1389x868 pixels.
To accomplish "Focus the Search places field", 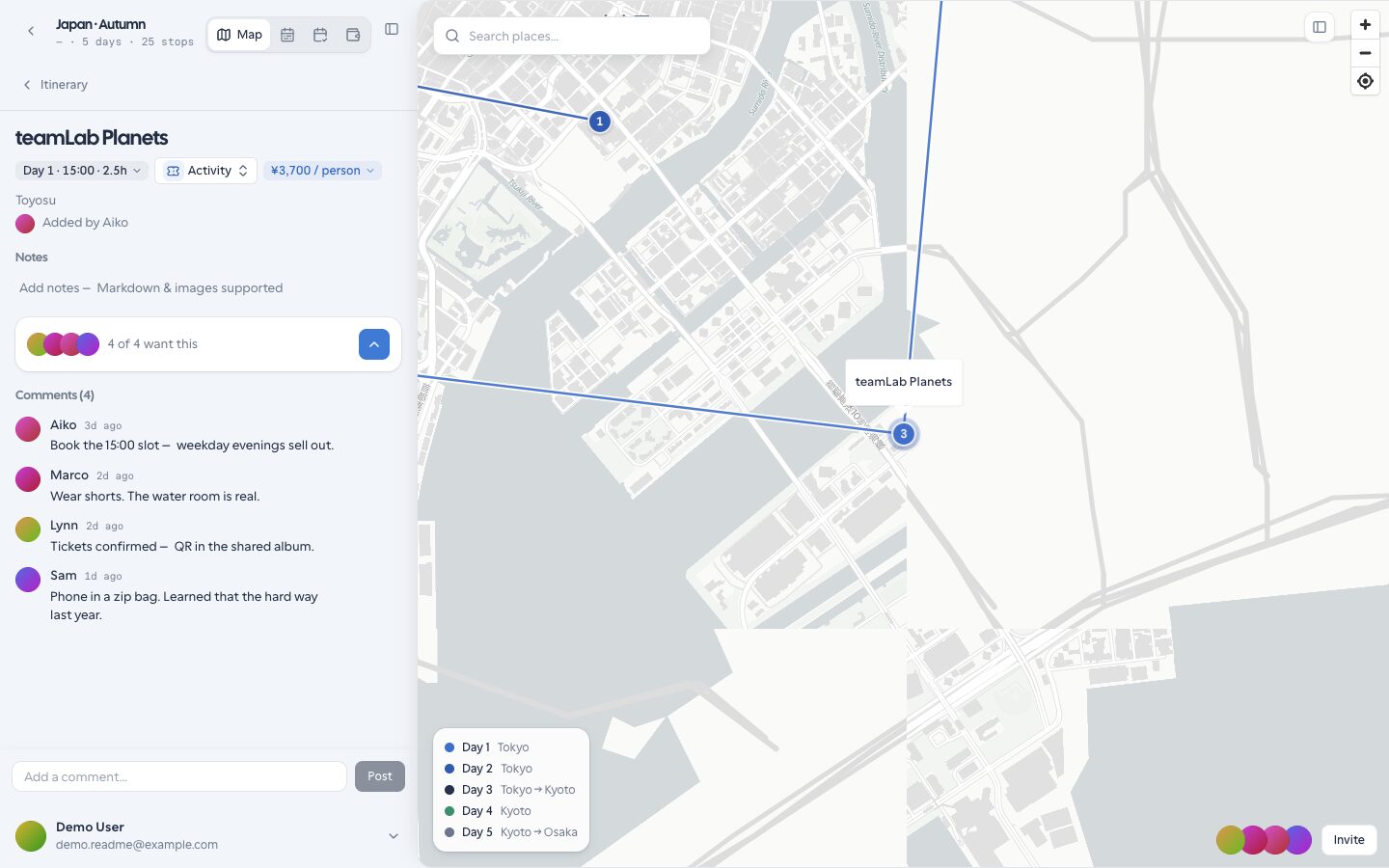I will coord(572,36).
